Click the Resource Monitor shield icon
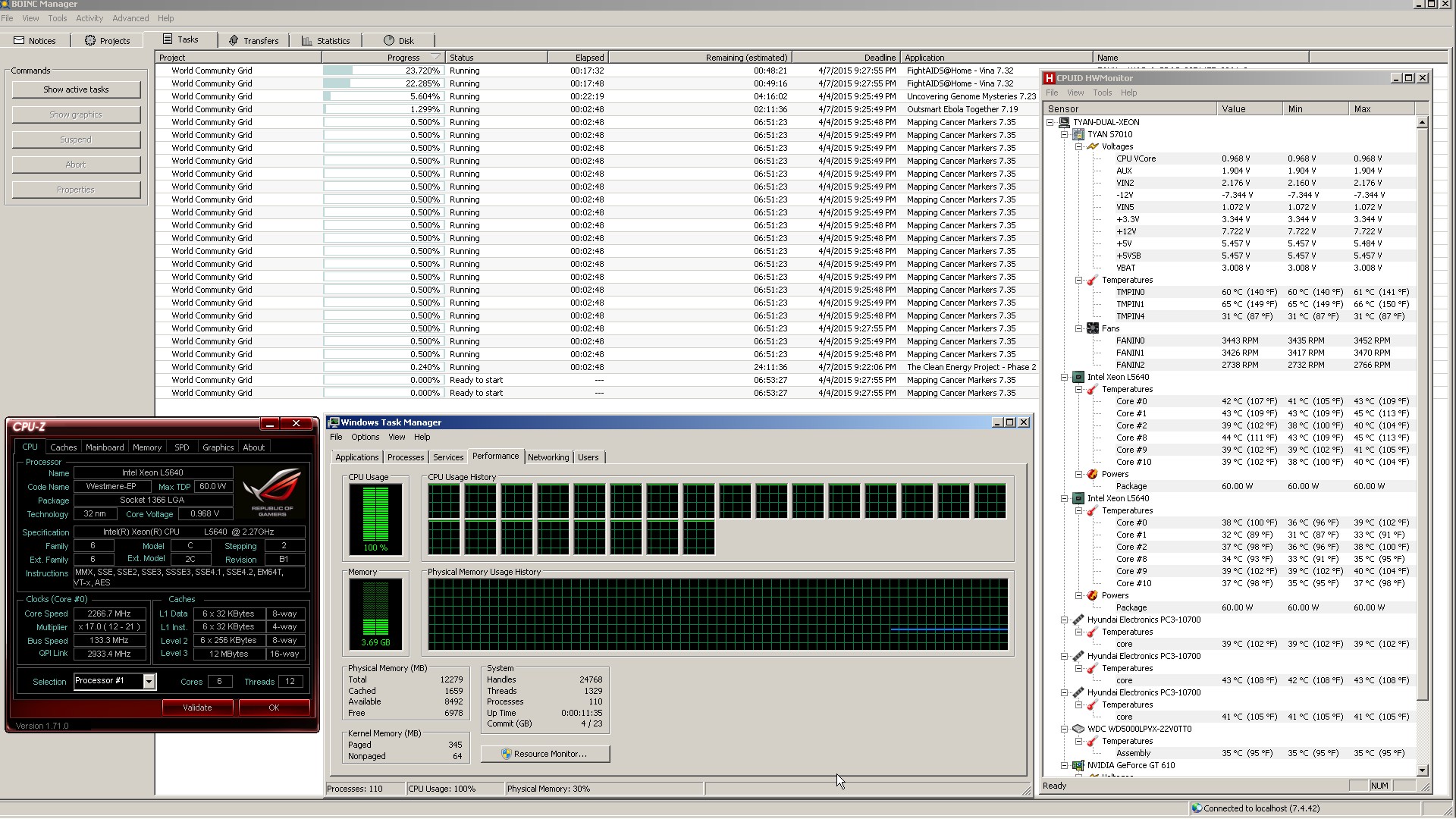Image resolution: width=1456 pixels, height=819 pixels. [x=507, y=754]
